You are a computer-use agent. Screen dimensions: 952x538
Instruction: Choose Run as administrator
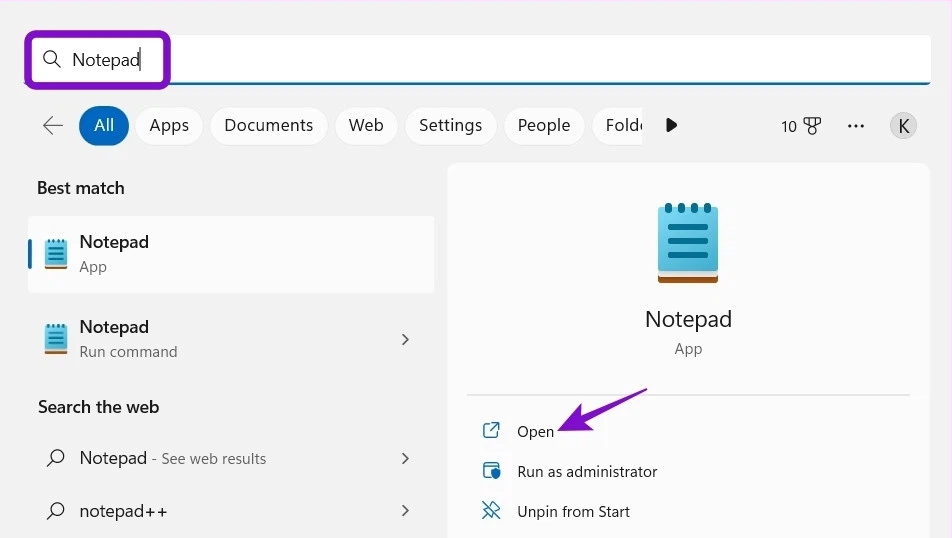tap(587, 472)
